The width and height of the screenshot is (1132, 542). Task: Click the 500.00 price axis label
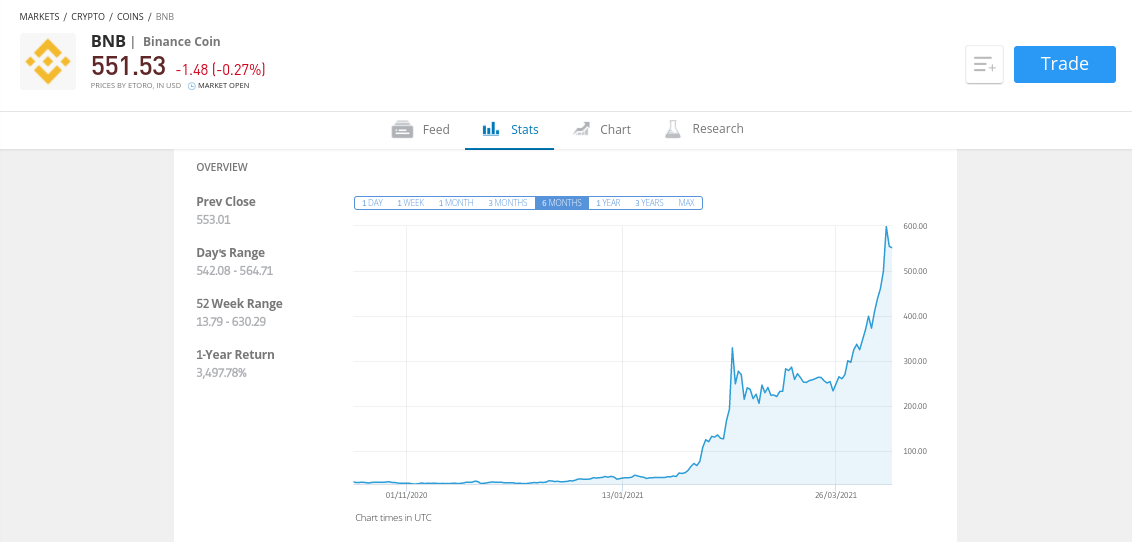(x=915, y=271)
